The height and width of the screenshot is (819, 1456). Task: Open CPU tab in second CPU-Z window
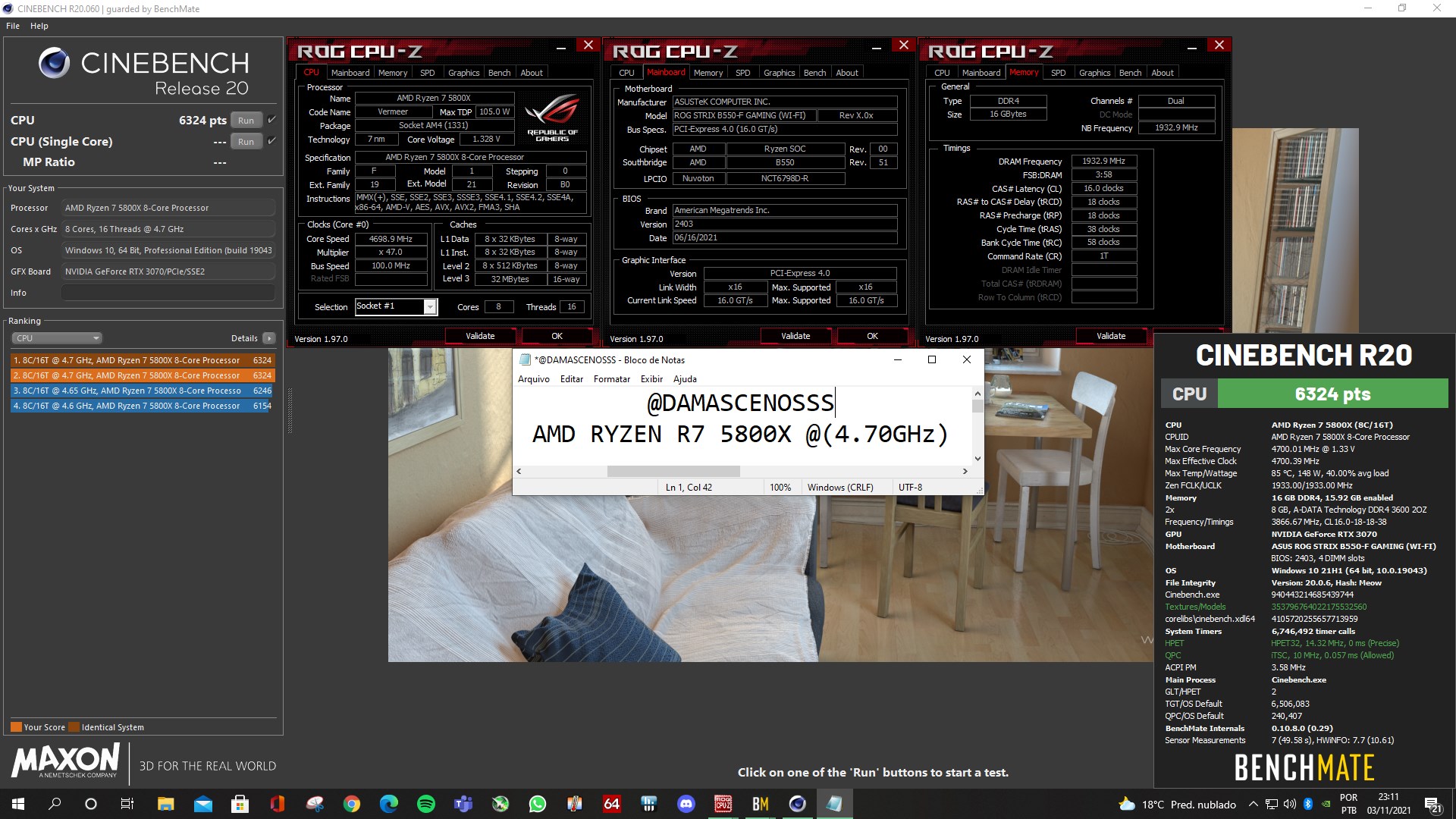tap(626, 73)
